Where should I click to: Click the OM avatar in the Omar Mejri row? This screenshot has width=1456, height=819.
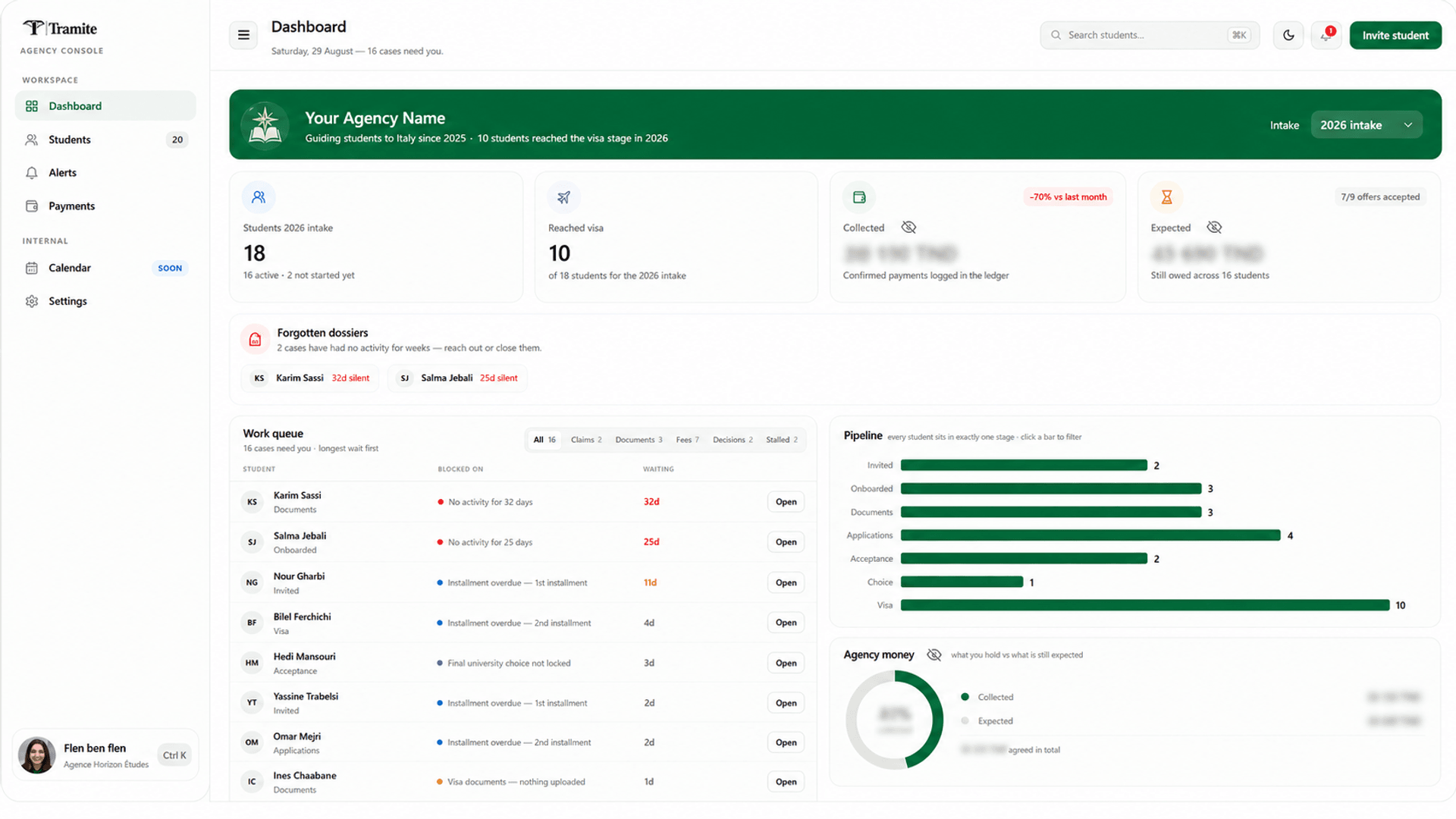coord(252,742)
